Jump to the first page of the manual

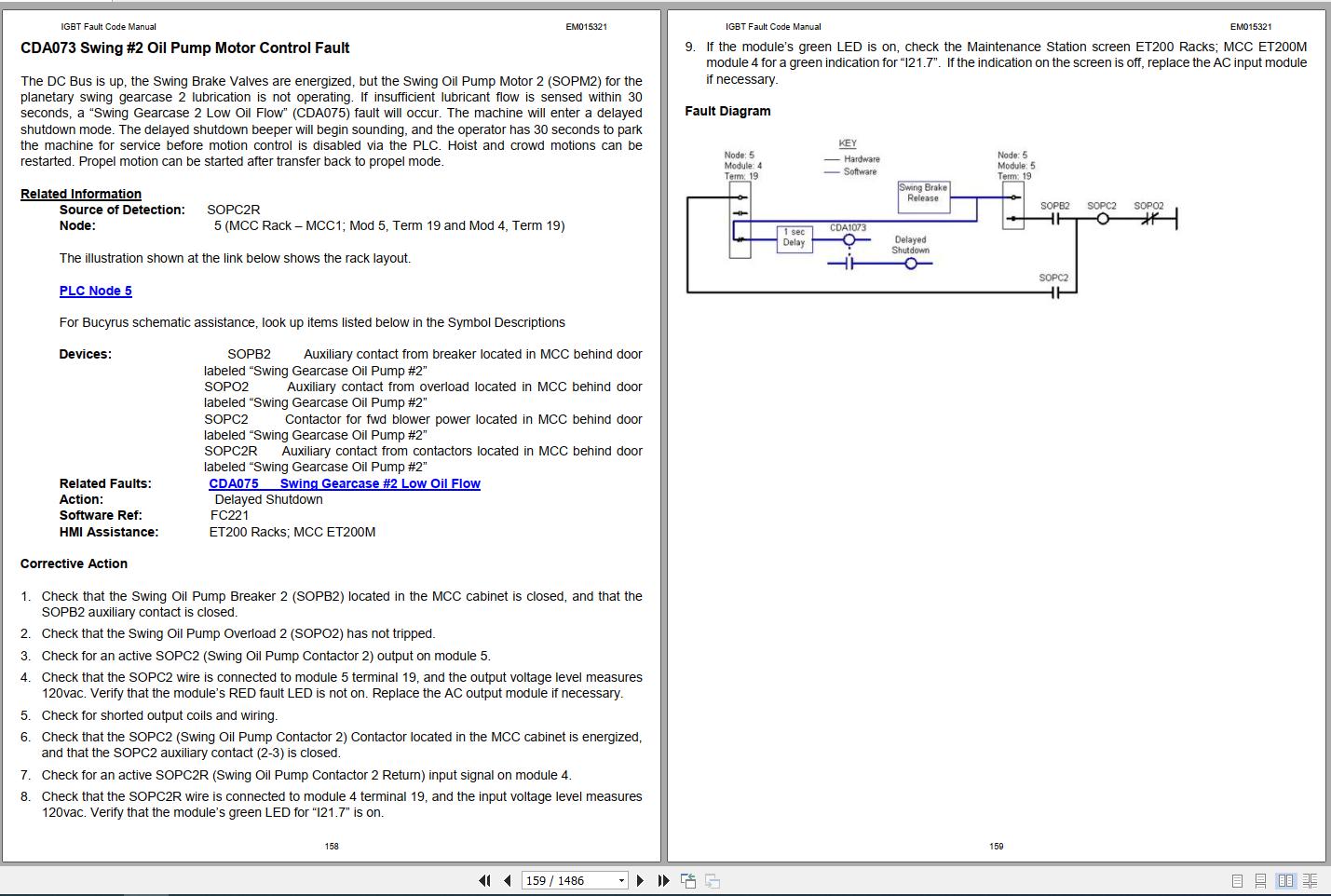coord(484,880)
